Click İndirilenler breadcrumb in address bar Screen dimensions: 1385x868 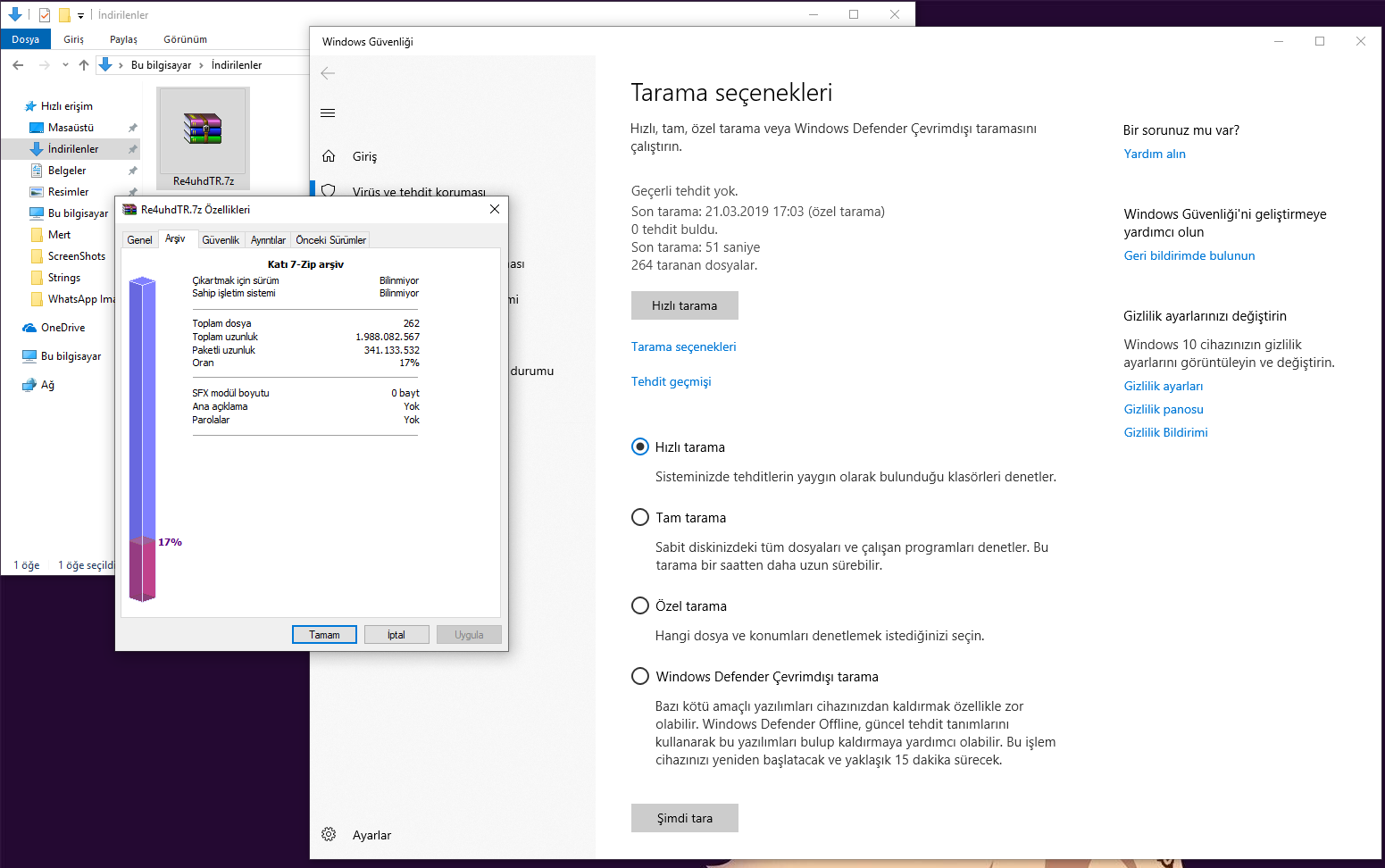coord(237,65)
